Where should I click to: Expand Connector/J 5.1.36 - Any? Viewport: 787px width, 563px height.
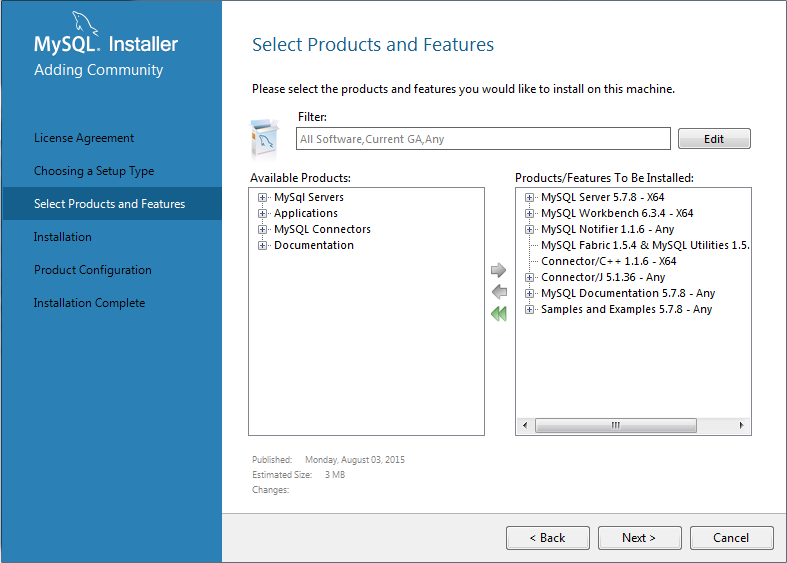click(529, 277)
